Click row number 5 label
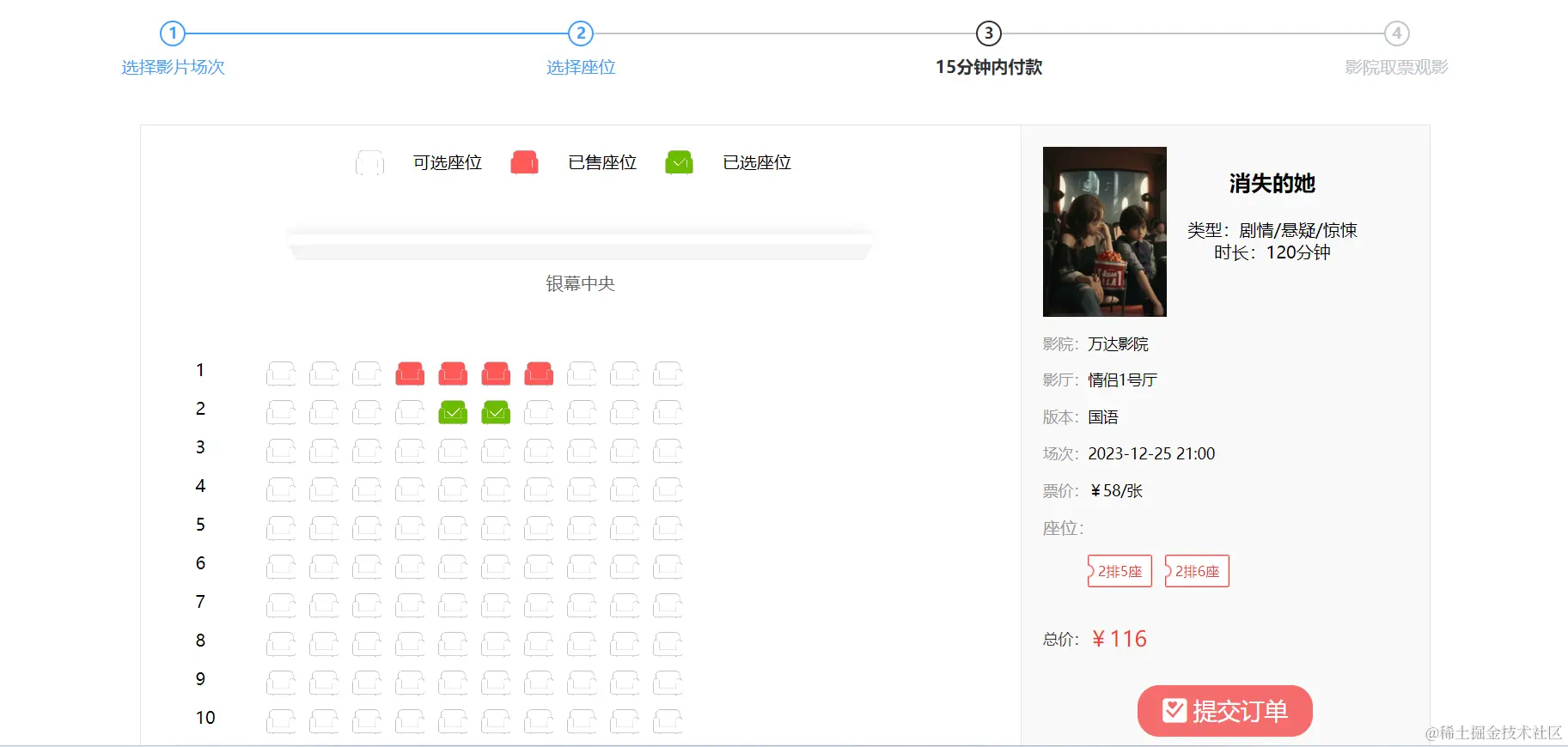1568x747 pixels. point(200,525)
